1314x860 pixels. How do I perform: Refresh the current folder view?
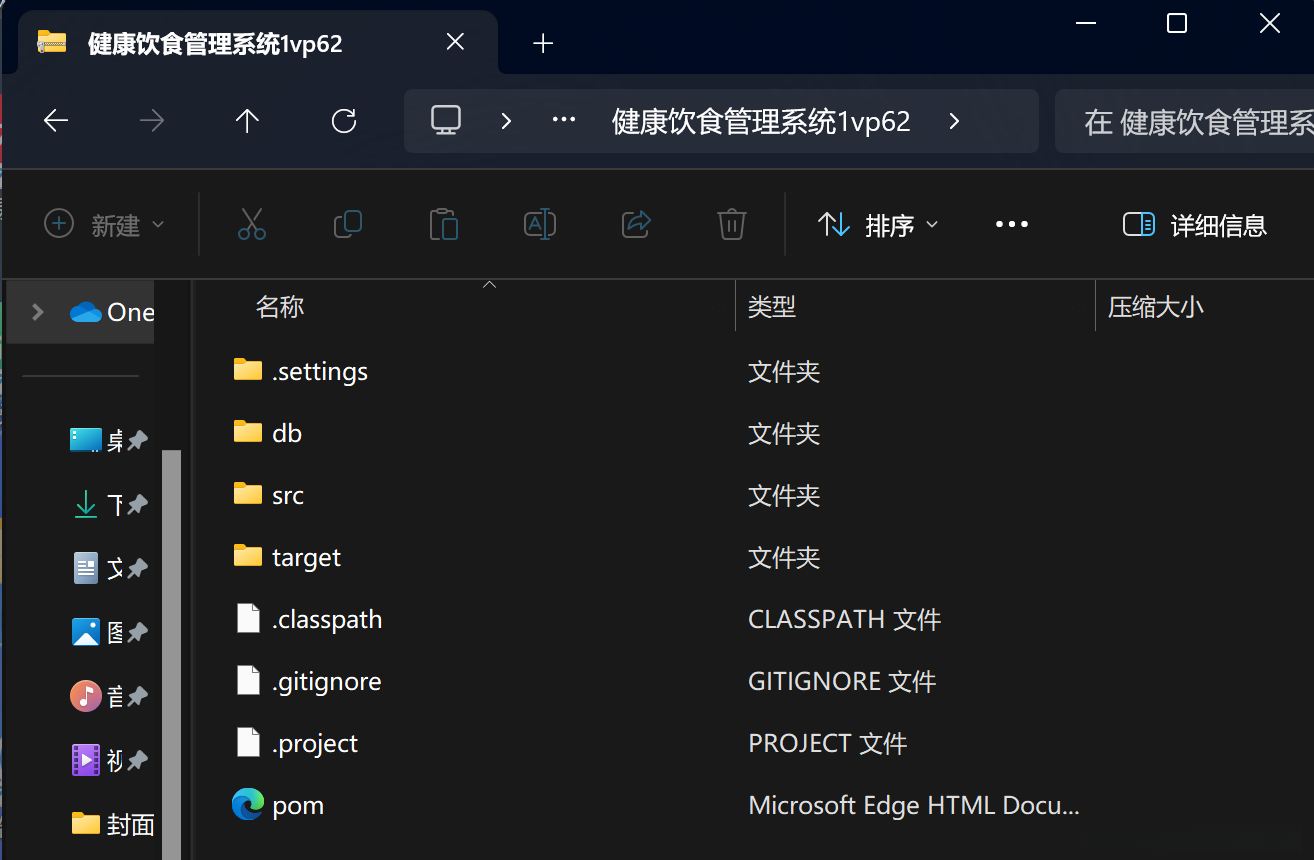(344, 122)
